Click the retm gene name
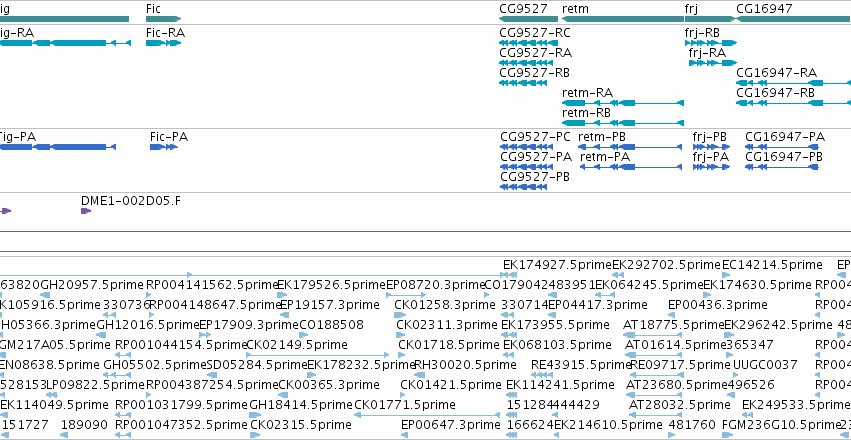This screenshot has height=440, width=851. [x=575, y=9]
